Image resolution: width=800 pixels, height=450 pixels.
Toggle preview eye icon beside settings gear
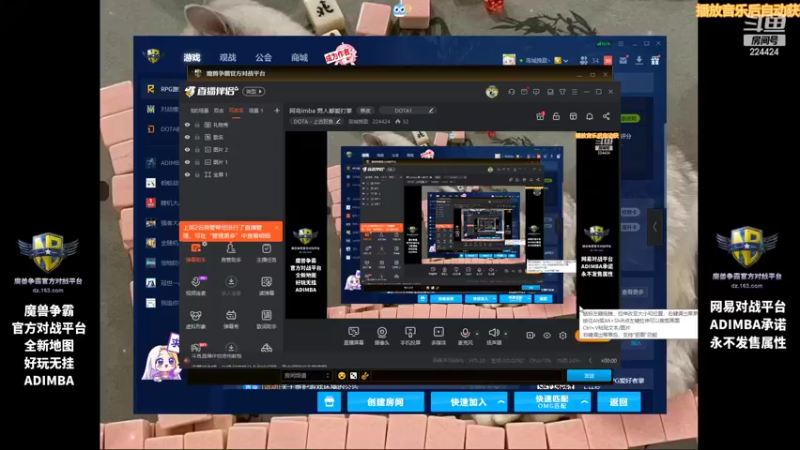tap(546, 335)
